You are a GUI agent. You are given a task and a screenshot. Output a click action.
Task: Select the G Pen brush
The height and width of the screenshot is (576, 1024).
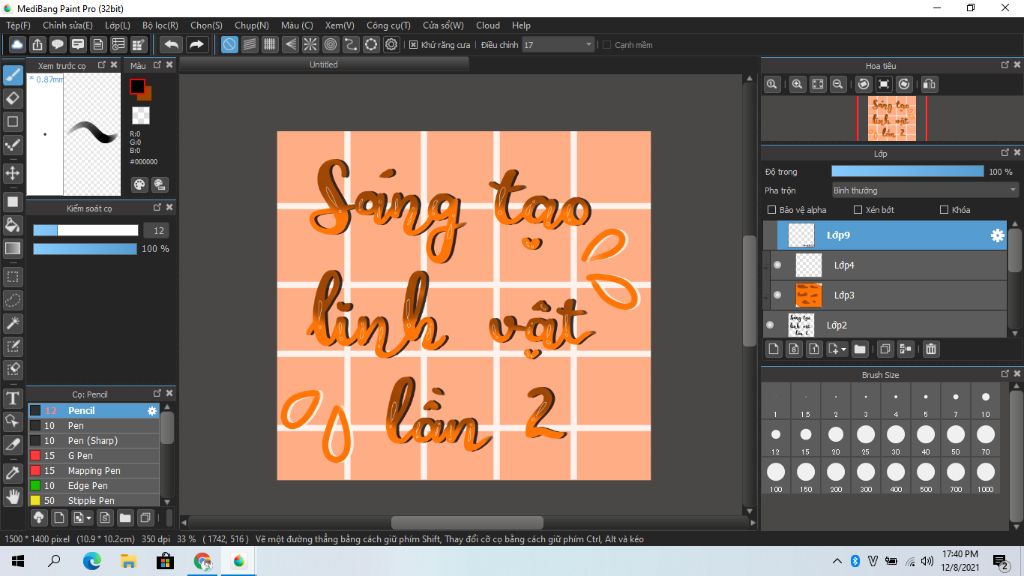(x=80, y=455)
